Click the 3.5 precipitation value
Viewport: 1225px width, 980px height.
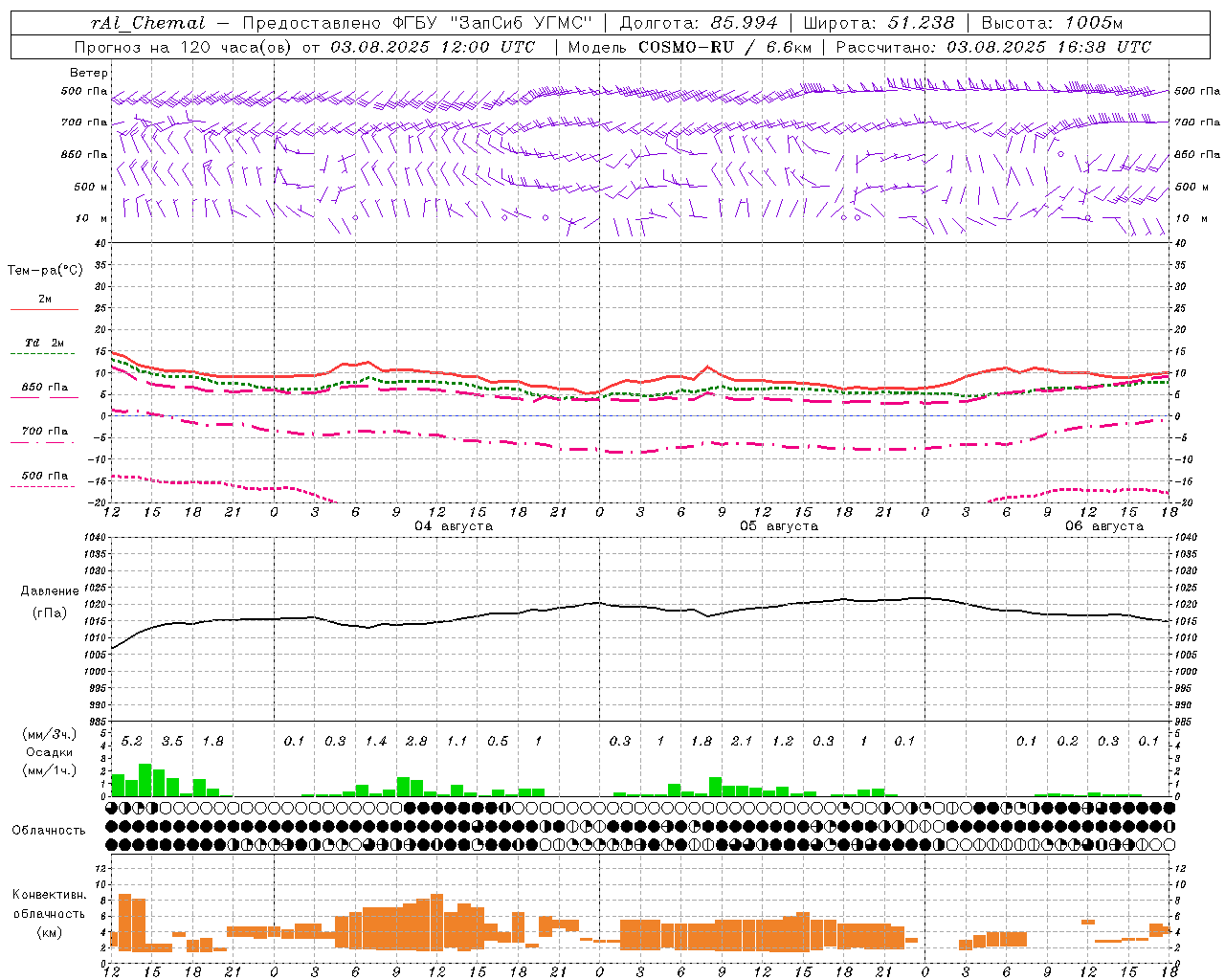[172, 741]
